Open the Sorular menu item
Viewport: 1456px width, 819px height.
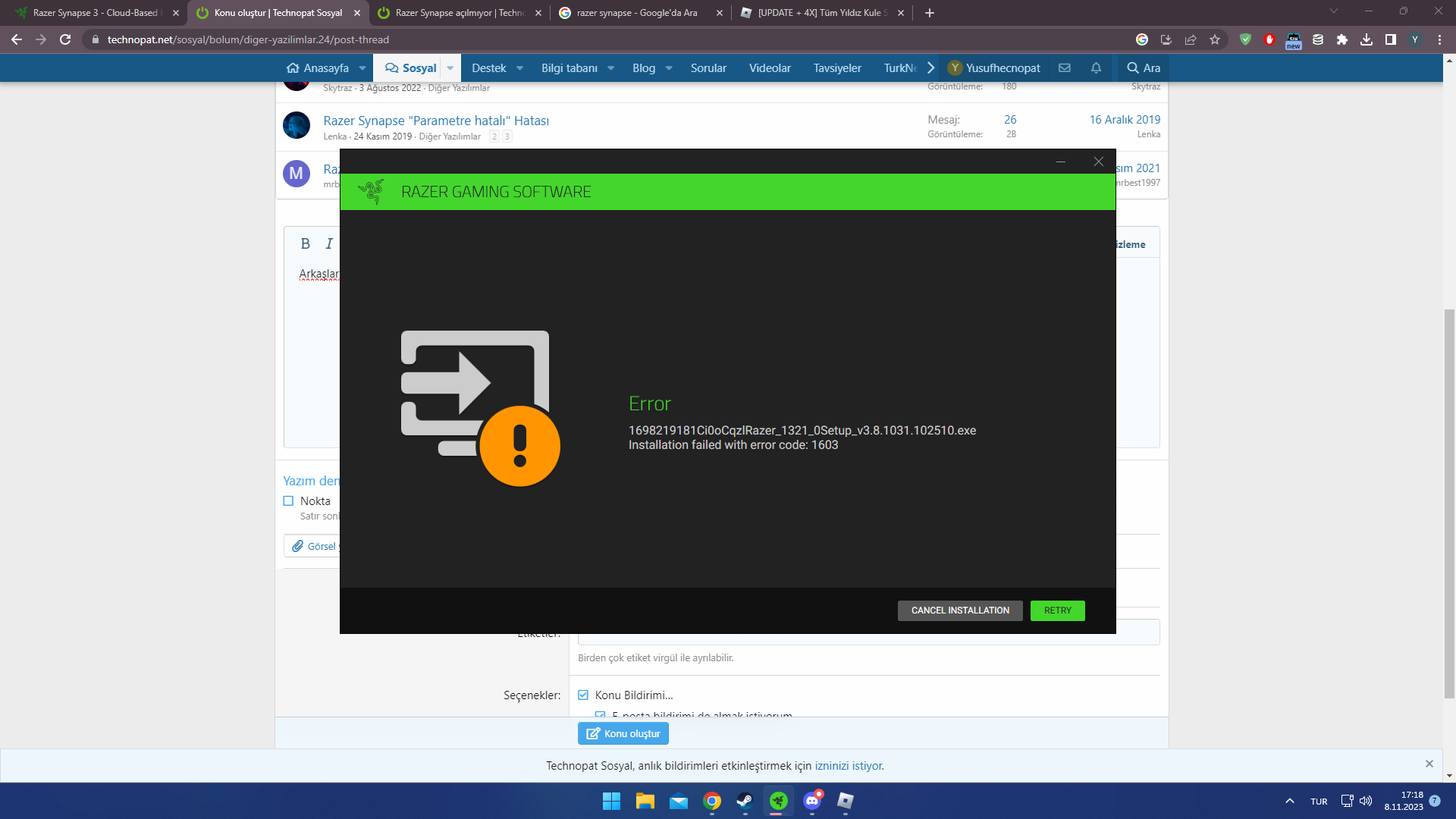[x=708, y=68]
